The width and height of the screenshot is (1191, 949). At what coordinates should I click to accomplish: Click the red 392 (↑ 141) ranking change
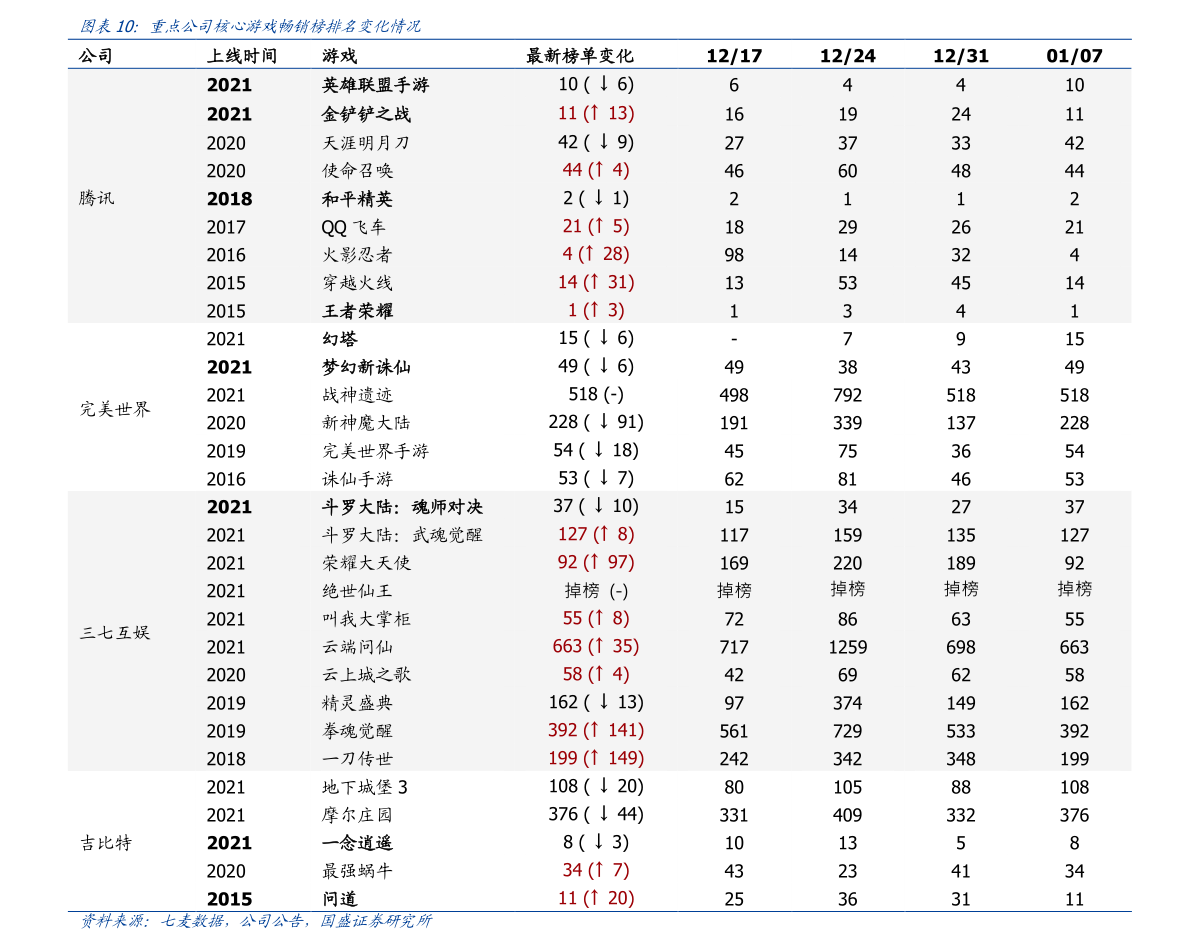pyautogui.click(x=595, y=730)
